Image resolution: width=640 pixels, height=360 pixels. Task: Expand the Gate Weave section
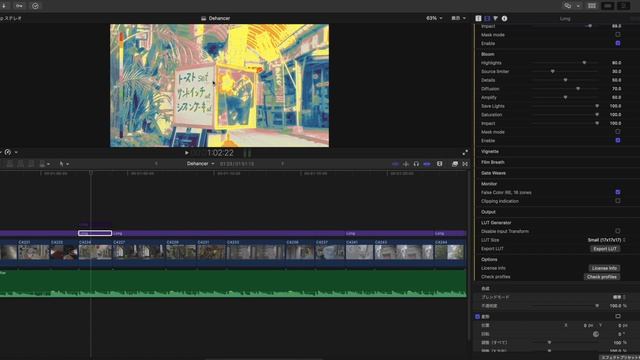coord(493,173)
